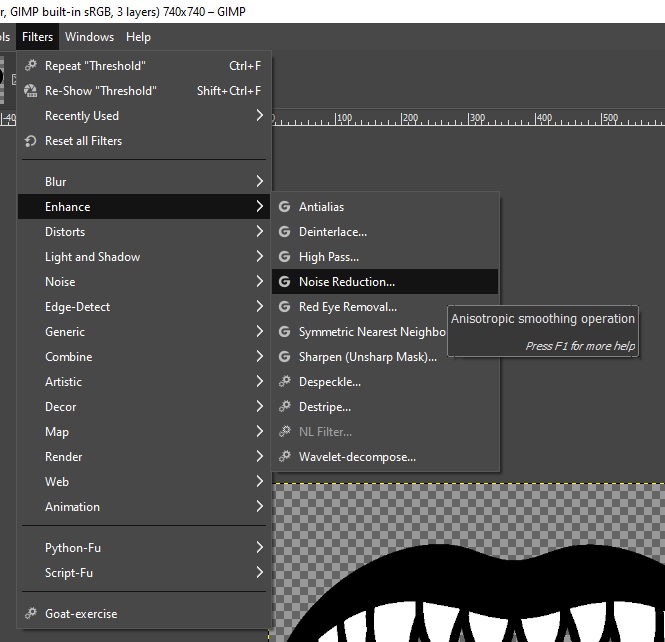Image resolution: width=665 pixels, height=642 pixels.
Task: Open the Artistic filters submenu
Action: tap(144, 382)
